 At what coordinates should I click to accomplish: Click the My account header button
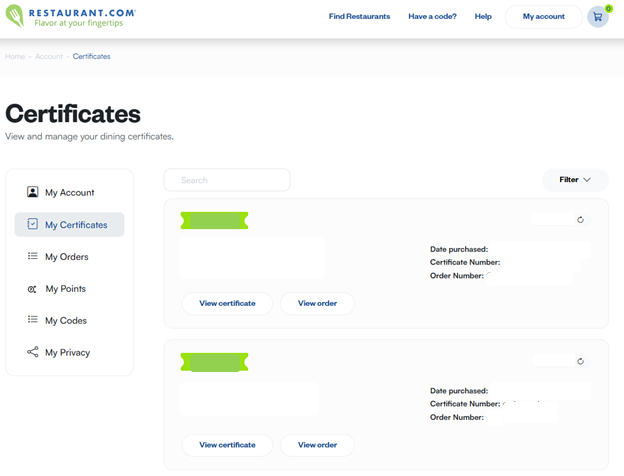[544, 17]
